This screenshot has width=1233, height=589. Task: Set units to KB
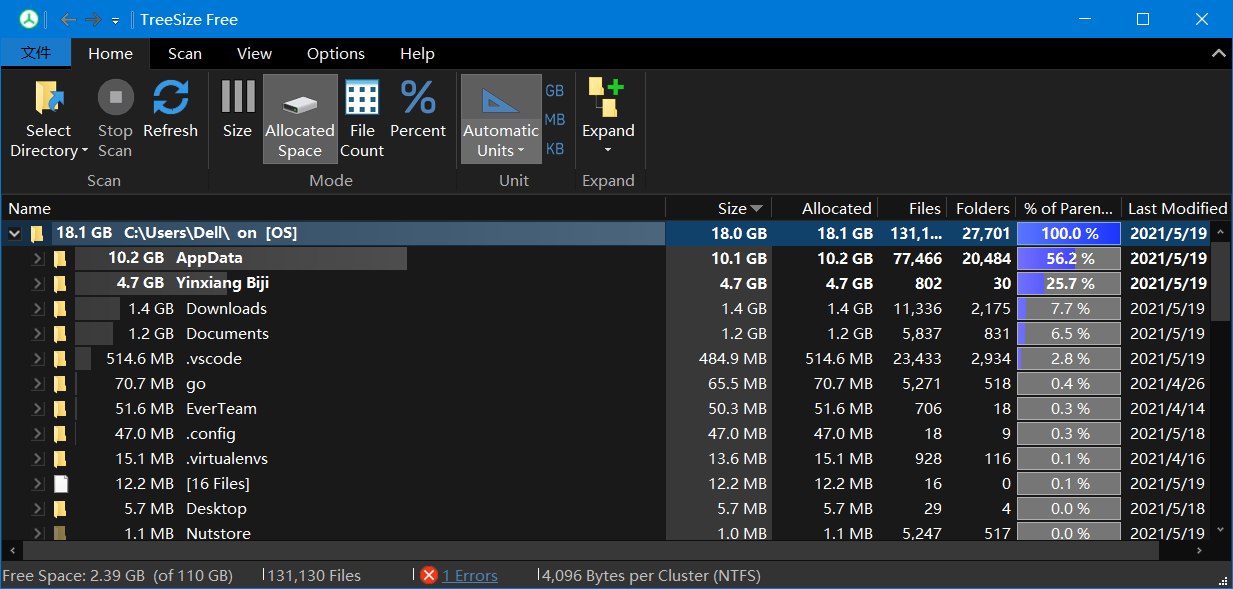[x=555, y=149]
